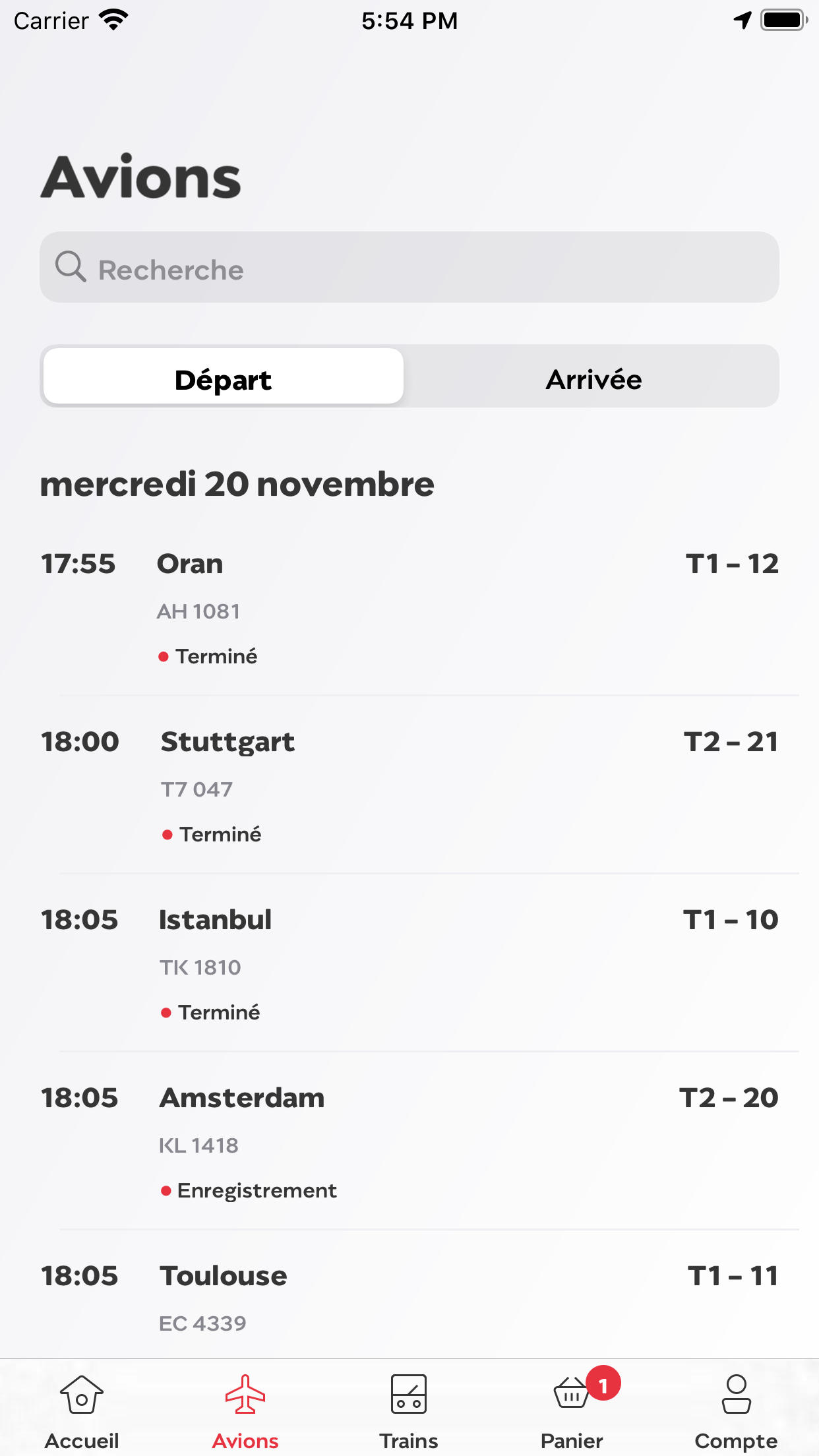819x1456 pixels.
Task: Tap the Trains tab label
Action: click(x=409, y=1441)
